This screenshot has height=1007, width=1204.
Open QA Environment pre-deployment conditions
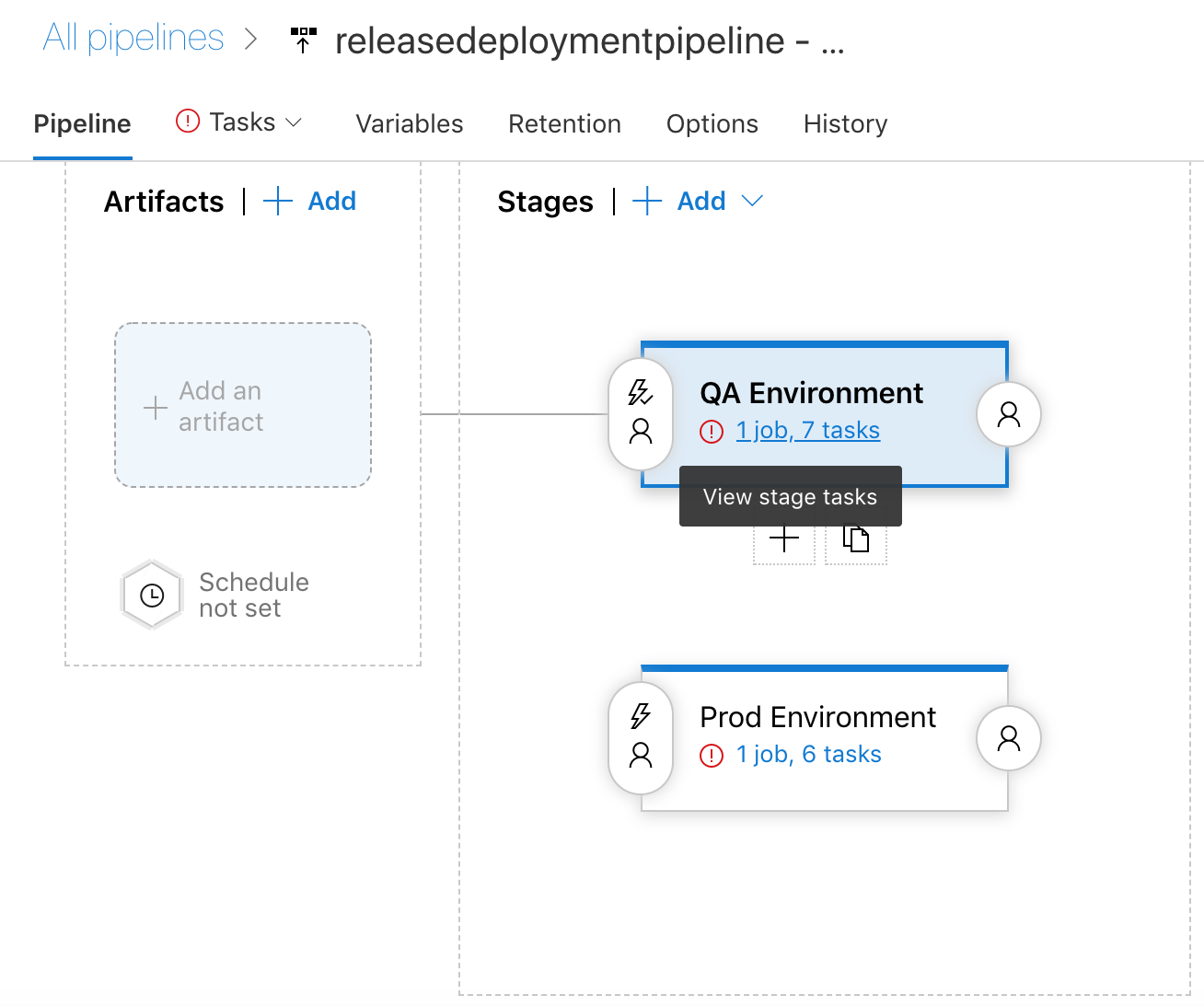[x=641, y=413]
